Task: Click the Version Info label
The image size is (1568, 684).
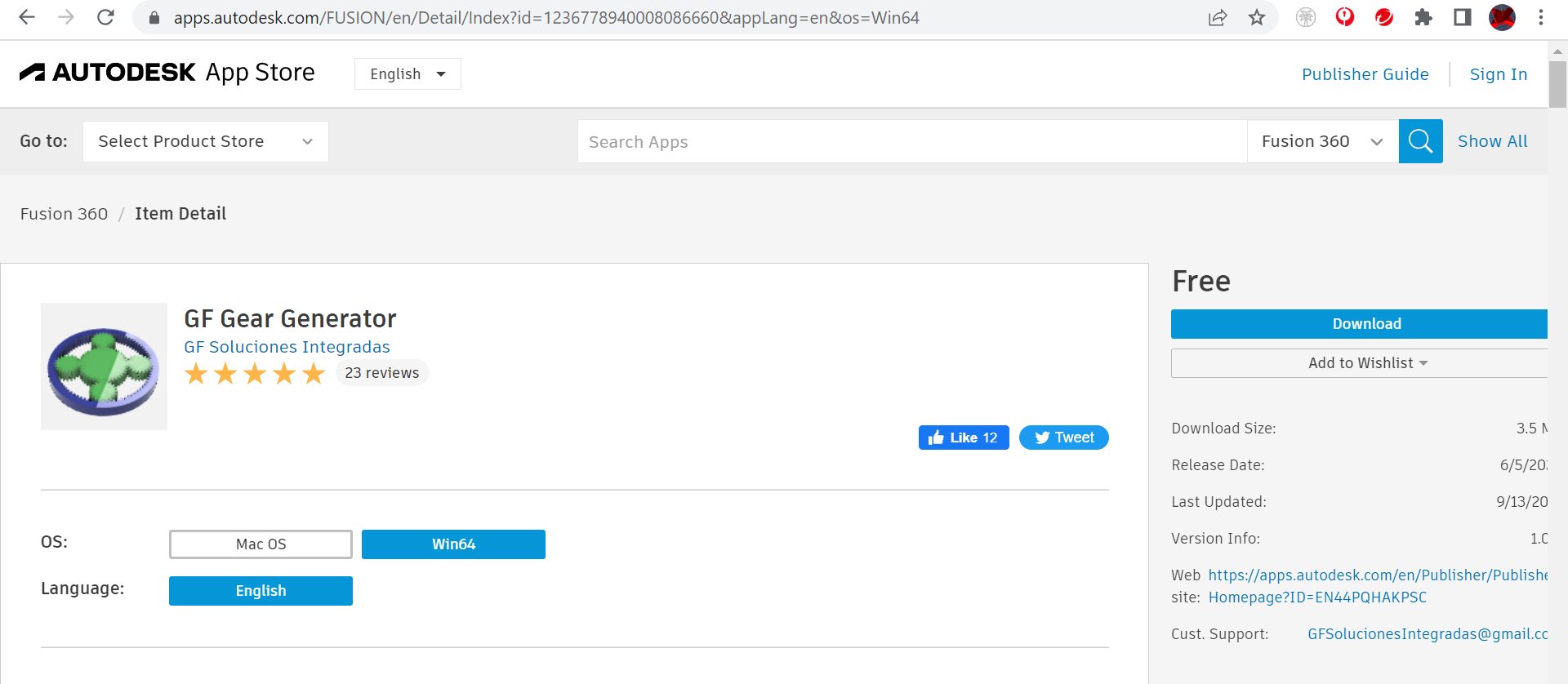Action: (x=1215, y=539)
